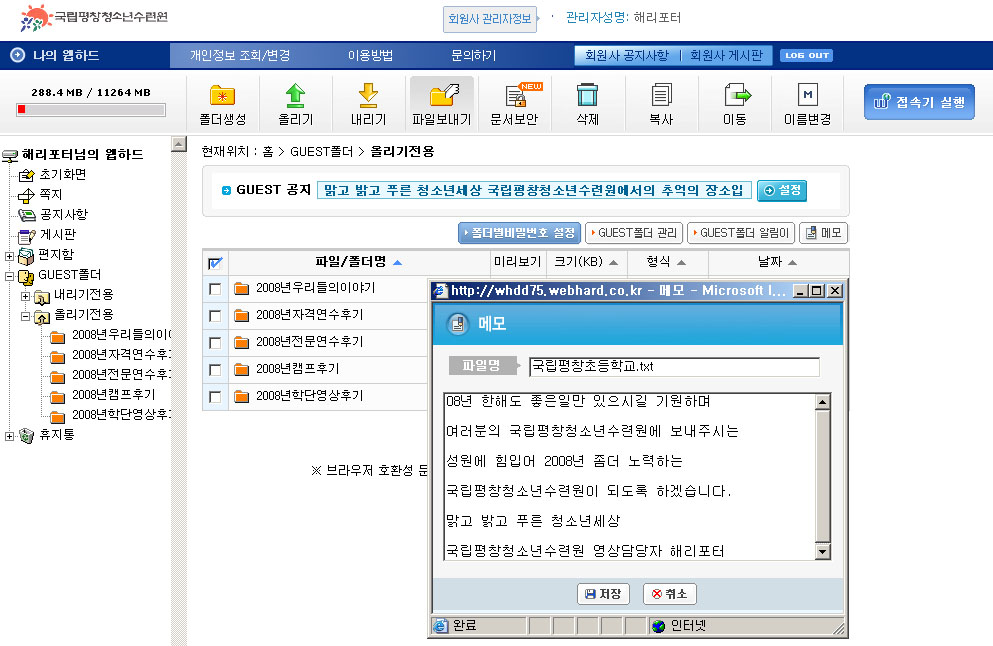Check the box for 2008년학단영상후기
The width and height of the screenshot is (993, 646).
click(215, 396)
